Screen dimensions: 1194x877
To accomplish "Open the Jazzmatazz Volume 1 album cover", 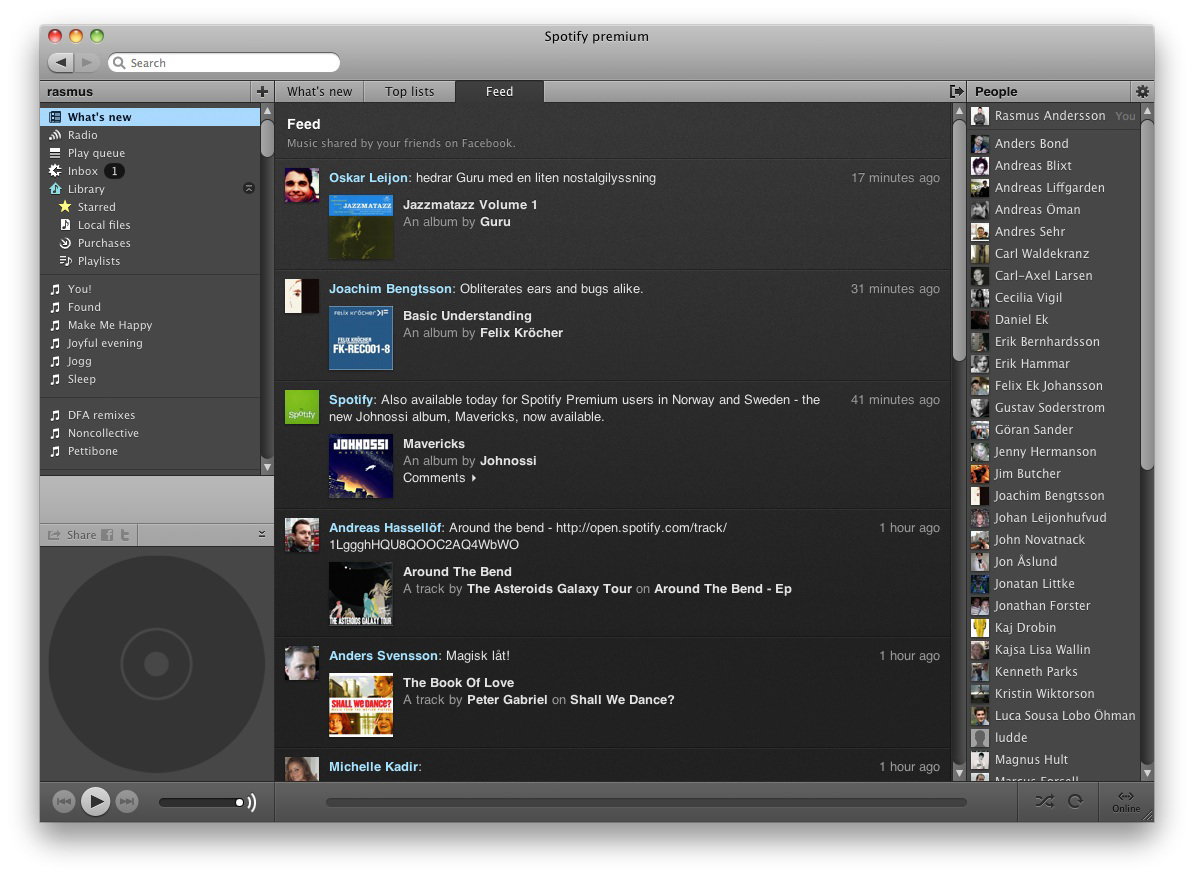I will (361, 227).
